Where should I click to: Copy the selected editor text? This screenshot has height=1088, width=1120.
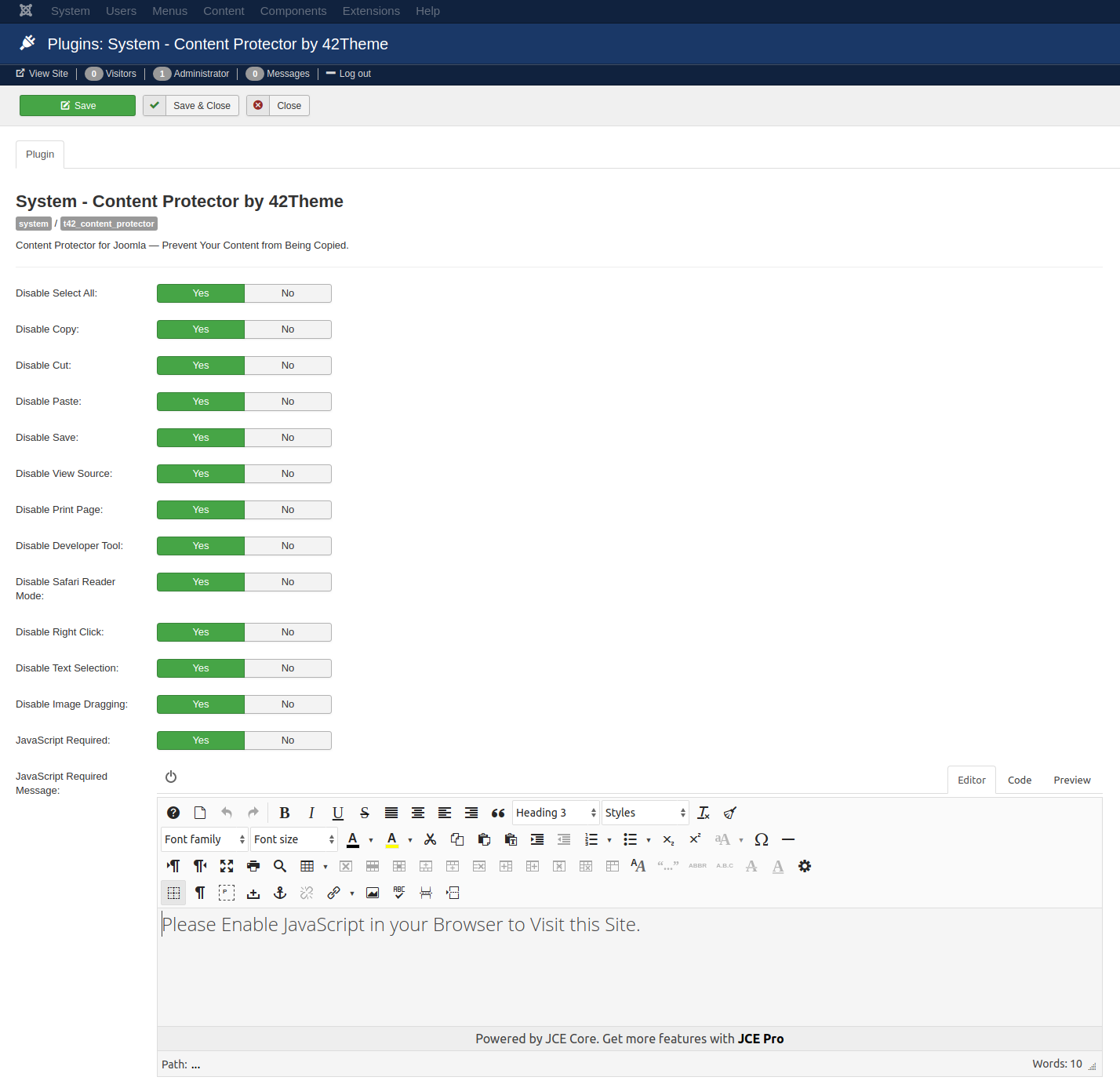pyautogui.click(x=457, y=839)
